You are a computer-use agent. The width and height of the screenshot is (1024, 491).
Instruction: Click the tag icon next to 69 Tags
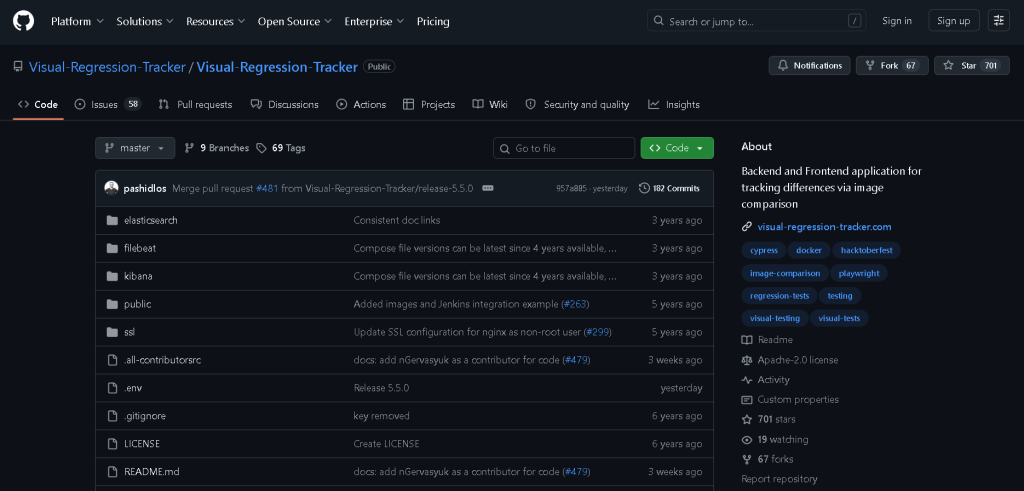pos(261,148)
